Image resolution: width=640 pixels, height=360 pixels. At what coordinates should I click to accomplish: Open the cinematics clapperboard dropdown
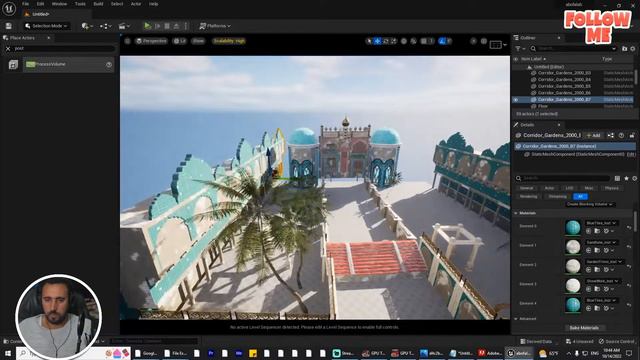[124, 26]
